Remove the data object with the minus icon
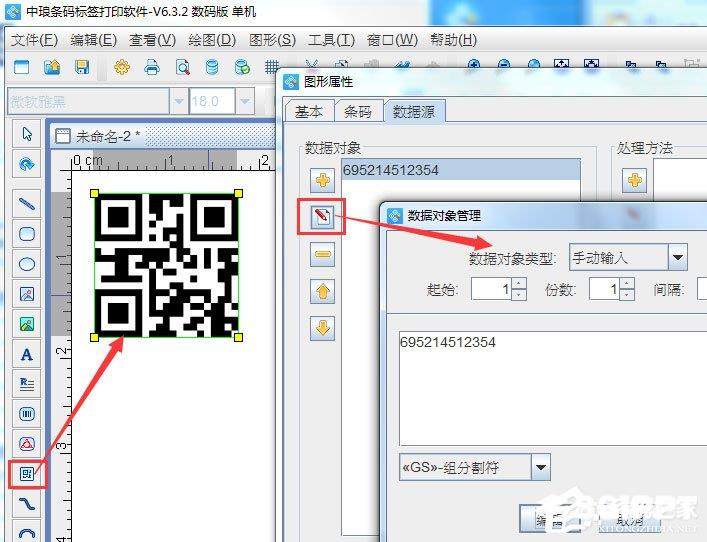This screenshot has height=542, width=707. point(322,254)
